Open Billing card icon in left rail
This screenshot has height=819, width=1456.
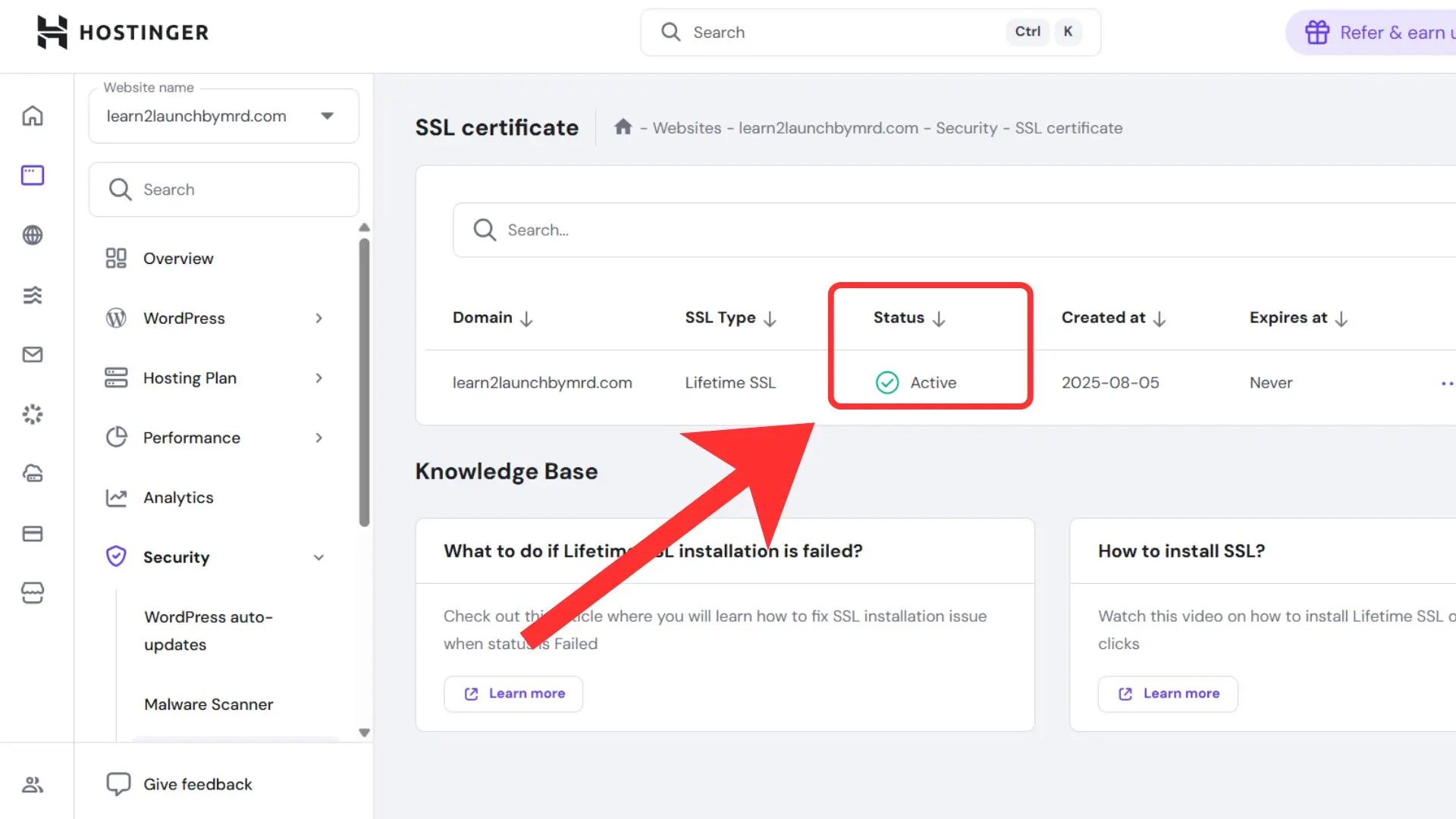(33, 534)
